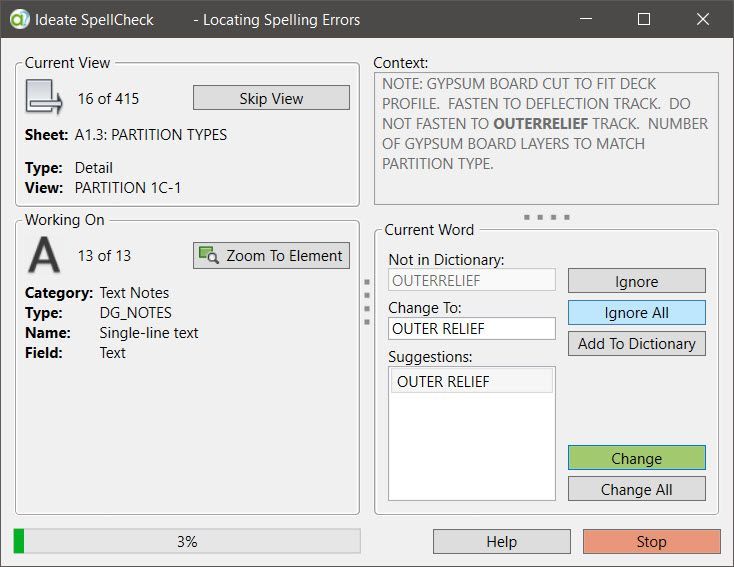
Task: Click sheet name 'A1.3: PARTITION TYPES'
Action: pyautogui.click(x=151, y=135)
